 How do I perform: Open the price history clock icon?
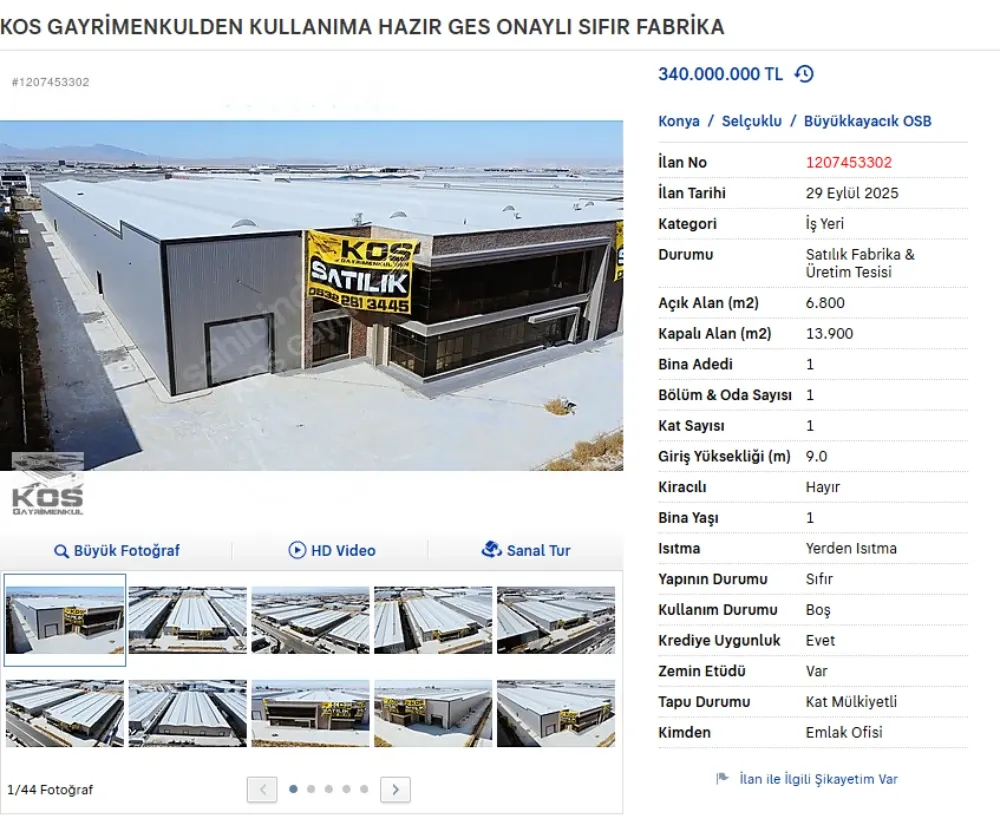804,74
